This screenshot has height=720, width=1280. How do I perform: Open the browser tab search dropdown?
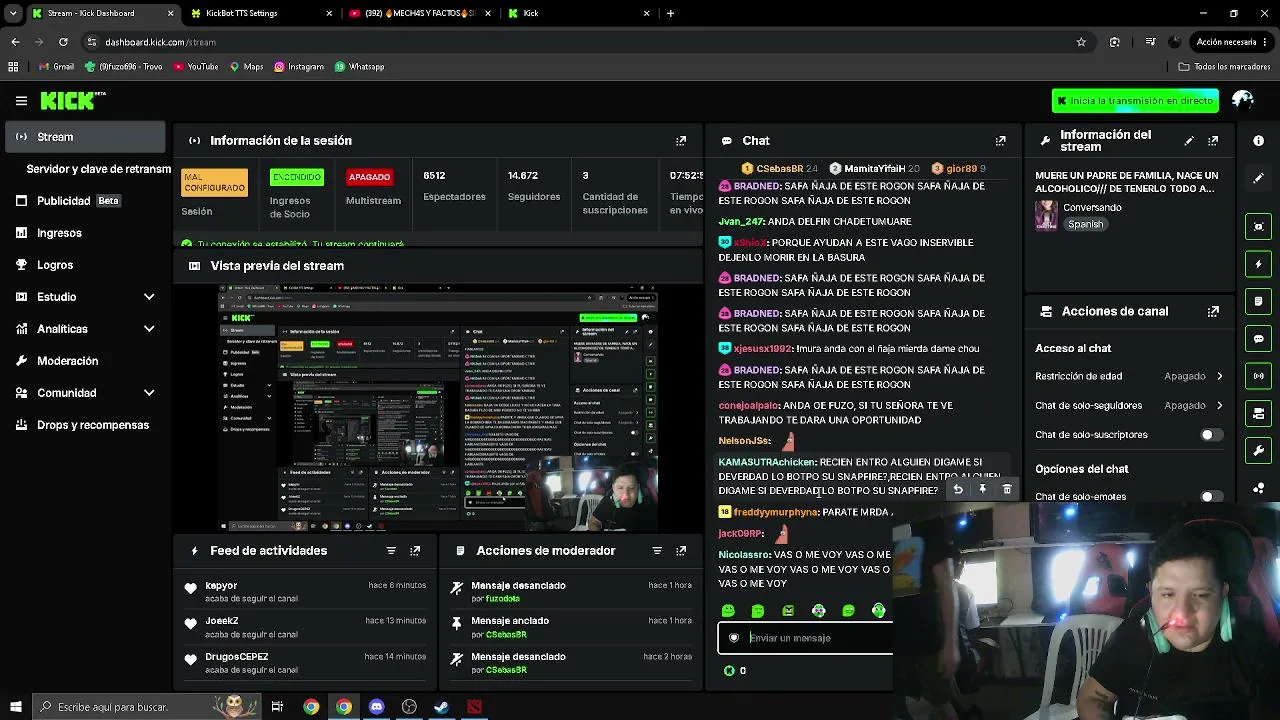[13, 13]
